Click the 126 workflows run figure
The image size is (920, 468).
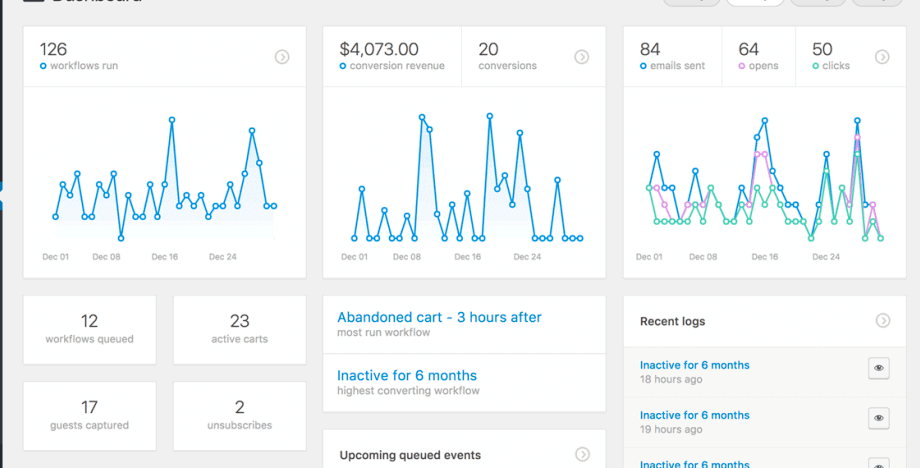coord(53,49)
